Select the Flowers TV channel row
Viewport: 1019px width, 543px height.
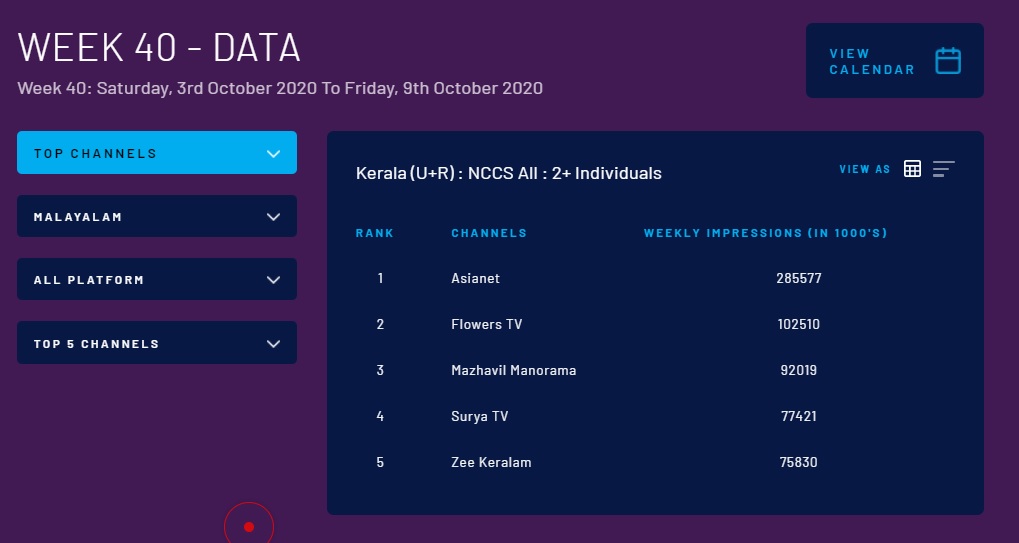pos(486,324)
